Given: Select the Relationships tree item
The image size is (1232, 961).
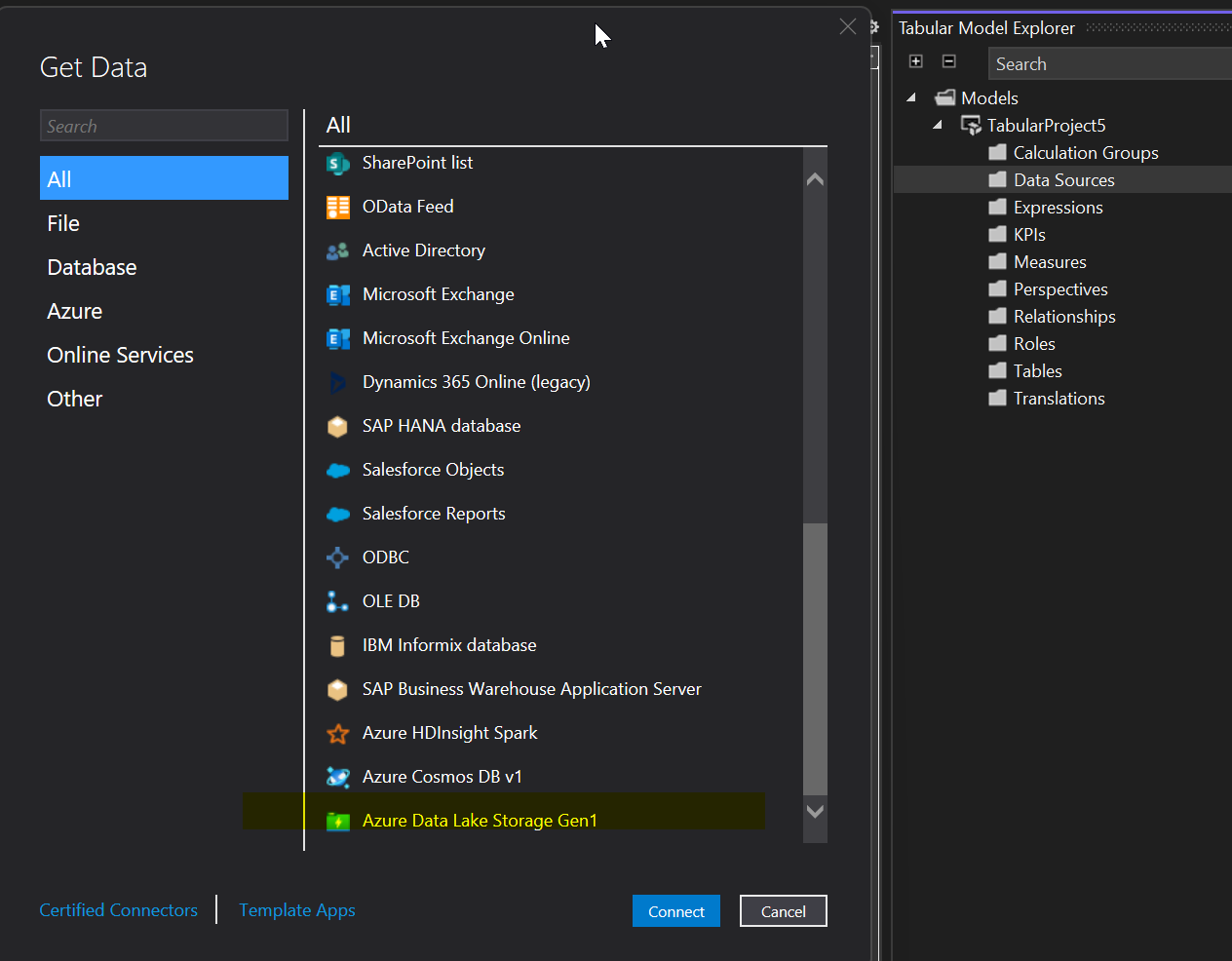Looking at the screenshot, I should pyautogui.click(x=1064, y=317).
